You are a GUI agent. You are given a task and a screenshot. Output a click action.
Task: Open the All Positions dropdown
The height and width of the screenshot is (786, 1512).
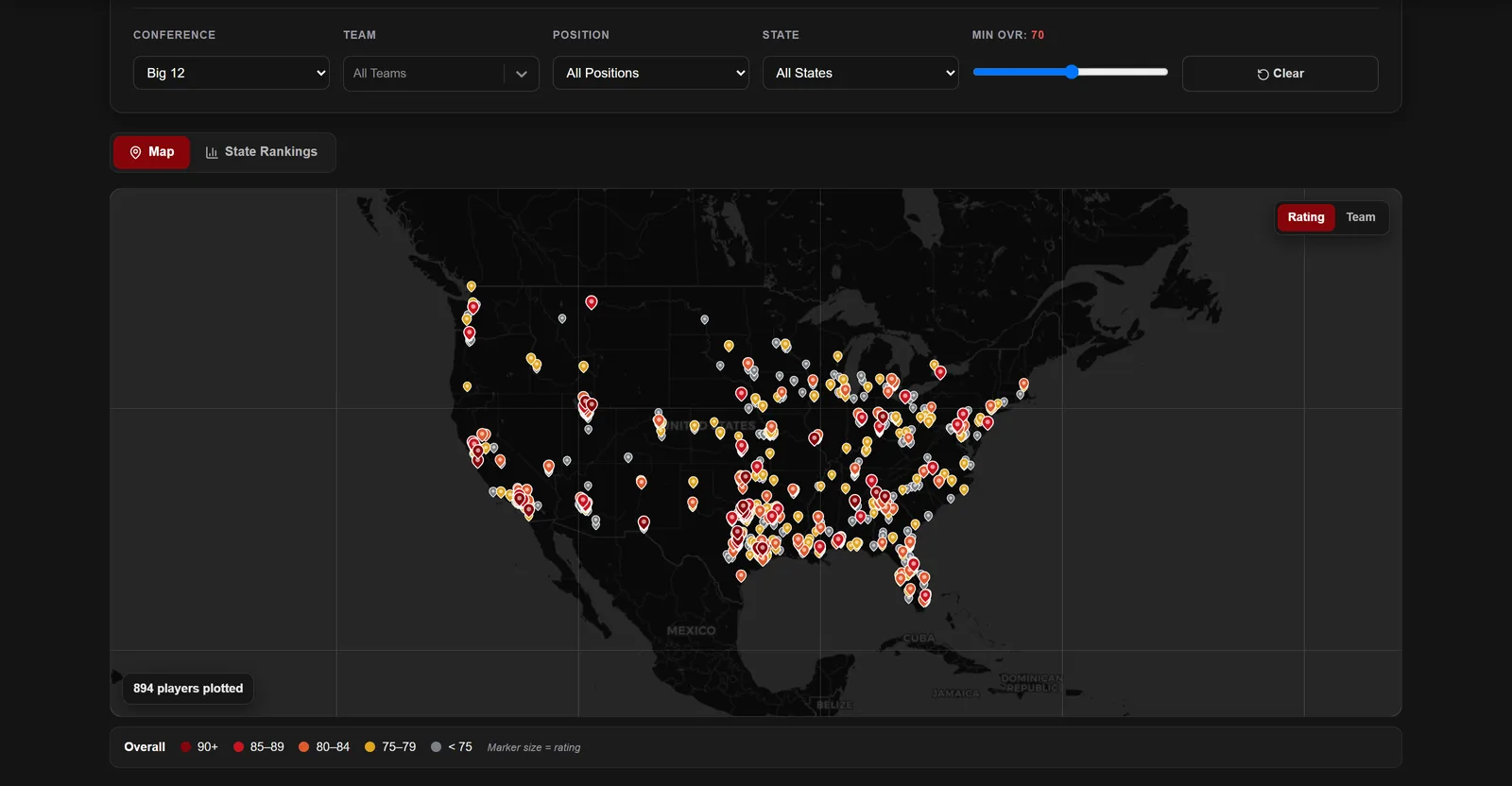(x=651, y=73)
